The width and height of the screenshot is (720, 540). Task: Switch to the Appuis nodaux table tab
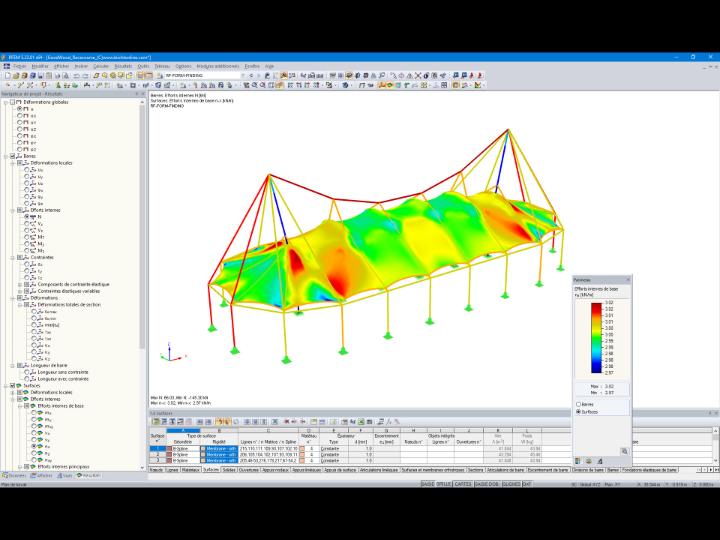276,470
